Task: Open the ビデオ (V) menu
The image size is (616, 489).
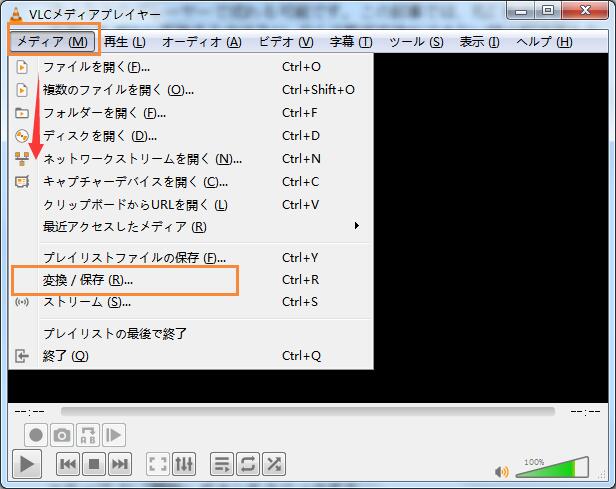Action: click(x=286, y=41)
